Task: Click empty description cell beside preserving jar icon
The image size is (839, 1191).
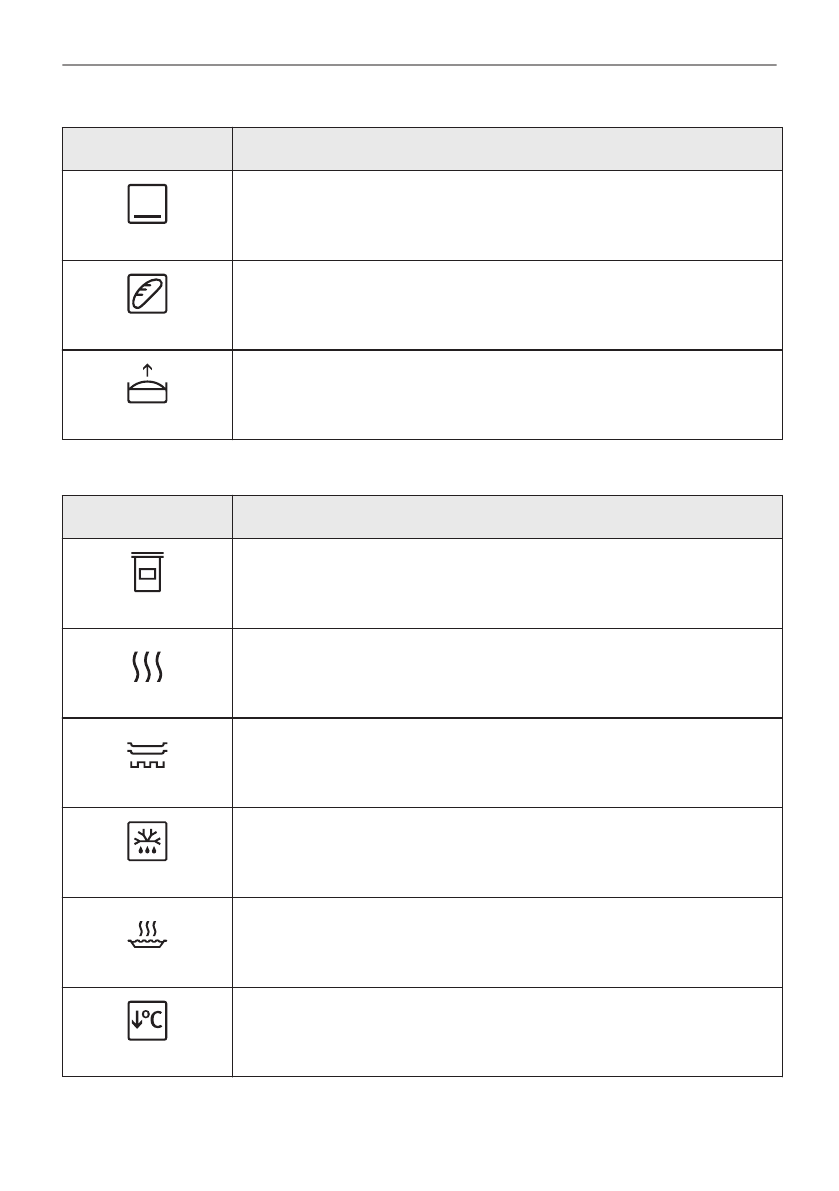Action: click(507, 583)
